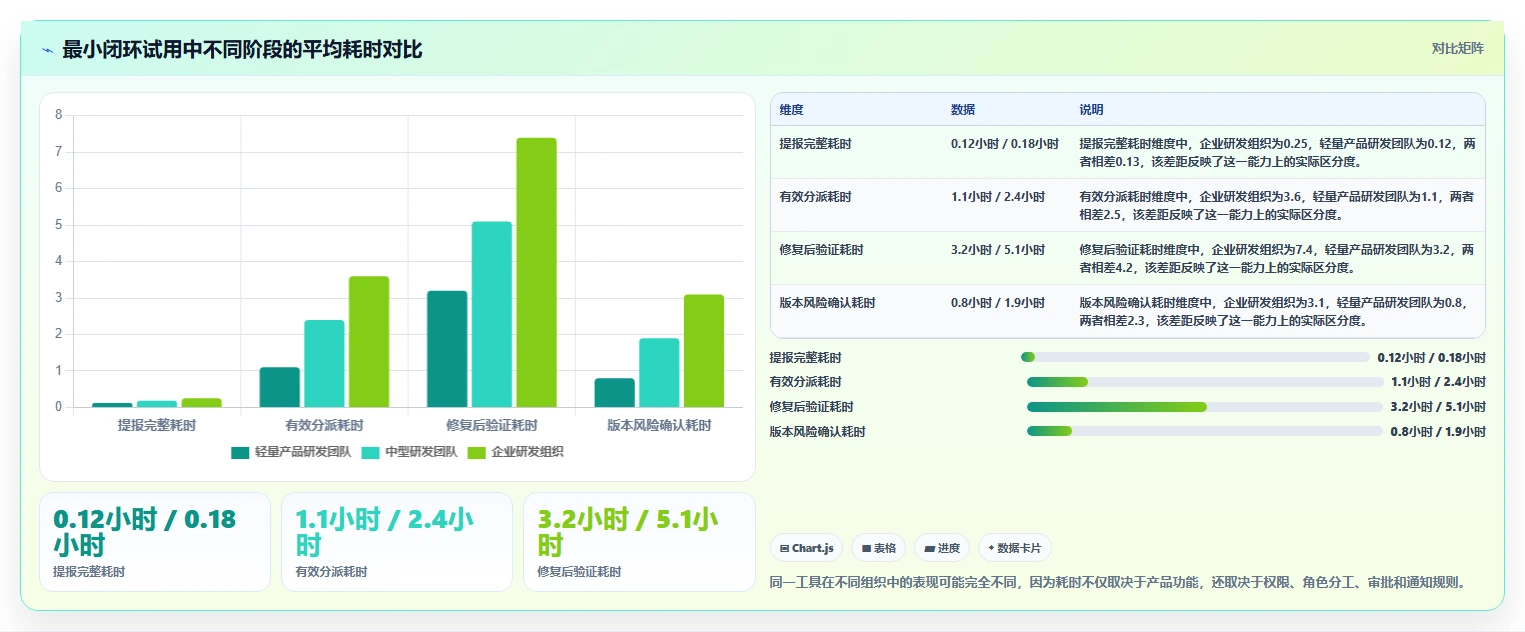Click the footer note starting 同一工具在不同组织中
1525x632 pixels.
tap(1119, 582)
